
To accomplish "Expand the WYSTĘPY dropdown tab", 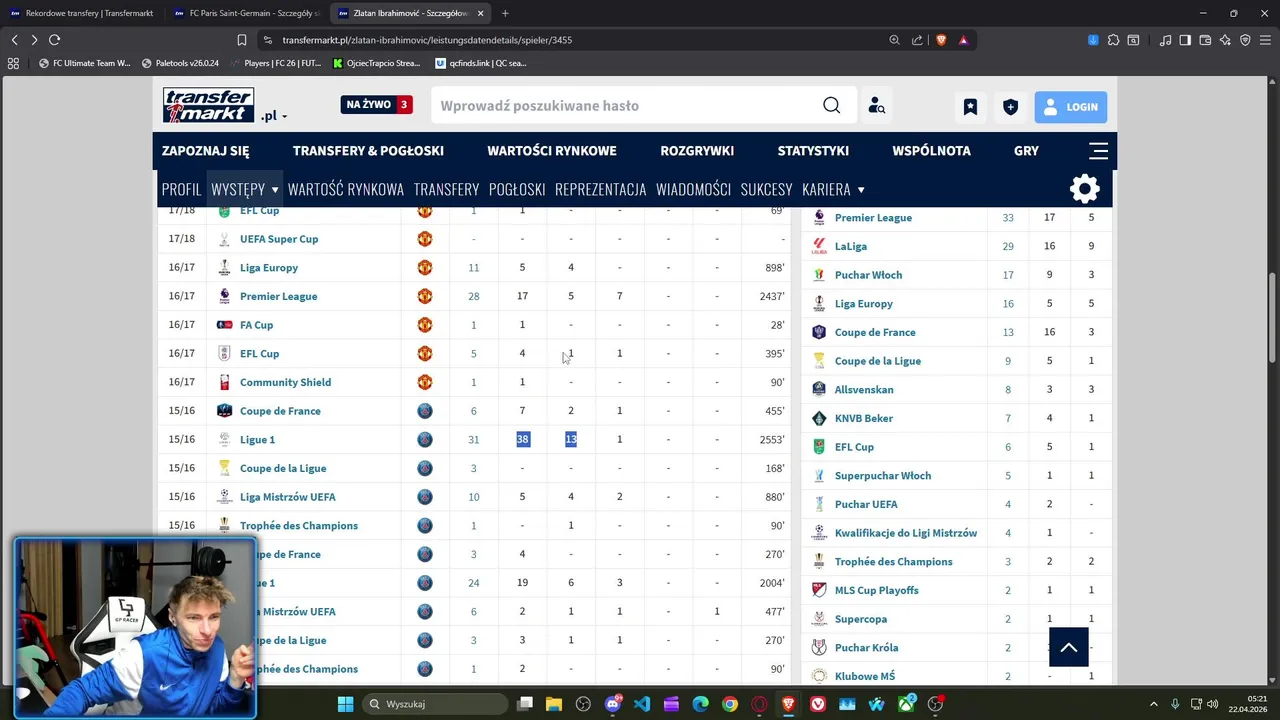I will click(x=244, y=189).
